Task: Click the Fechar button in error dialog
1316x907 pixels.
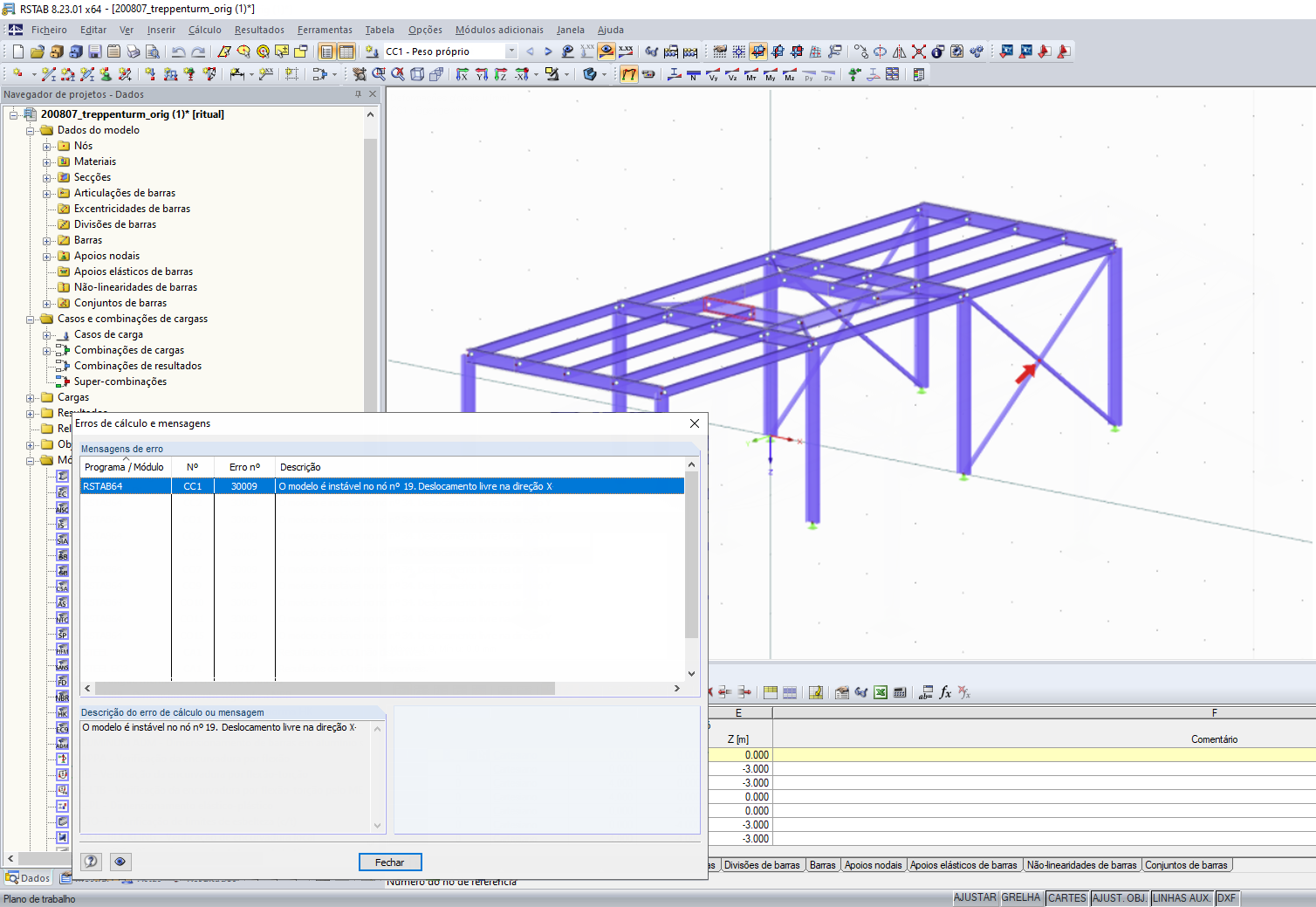Action: [x=390, y=862]
